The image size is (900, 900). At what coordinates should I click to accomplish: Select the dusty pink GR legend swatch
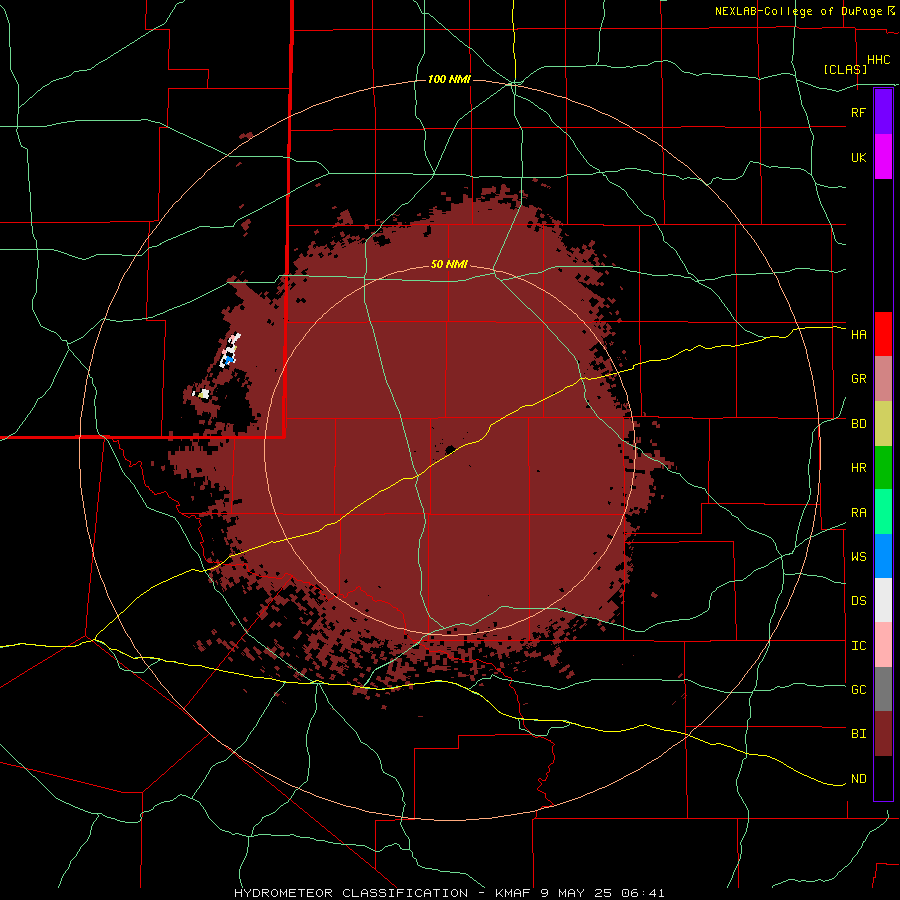[x=883, y=379]
